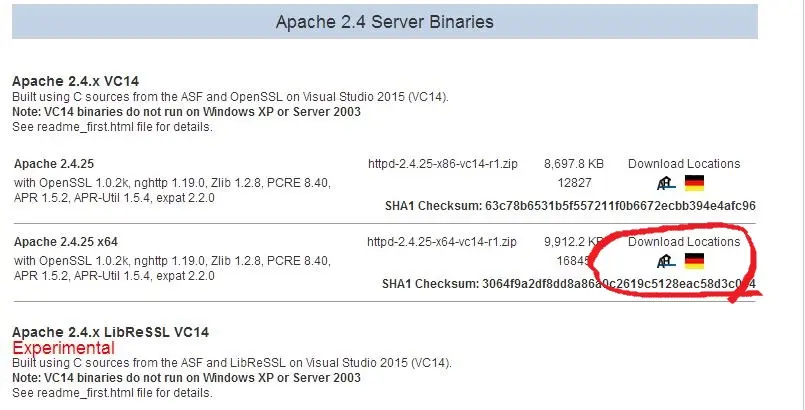Click the red Experimental label
The image size is (805, 410).
[64, 348]
